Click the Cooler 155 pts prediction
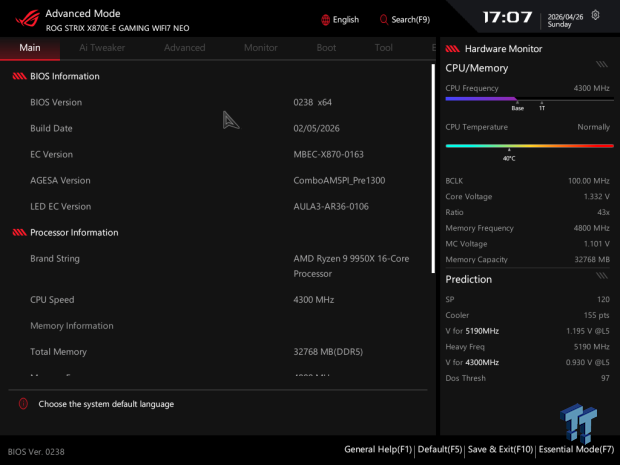This screenshot has width=620, height=465. point(527,315)
